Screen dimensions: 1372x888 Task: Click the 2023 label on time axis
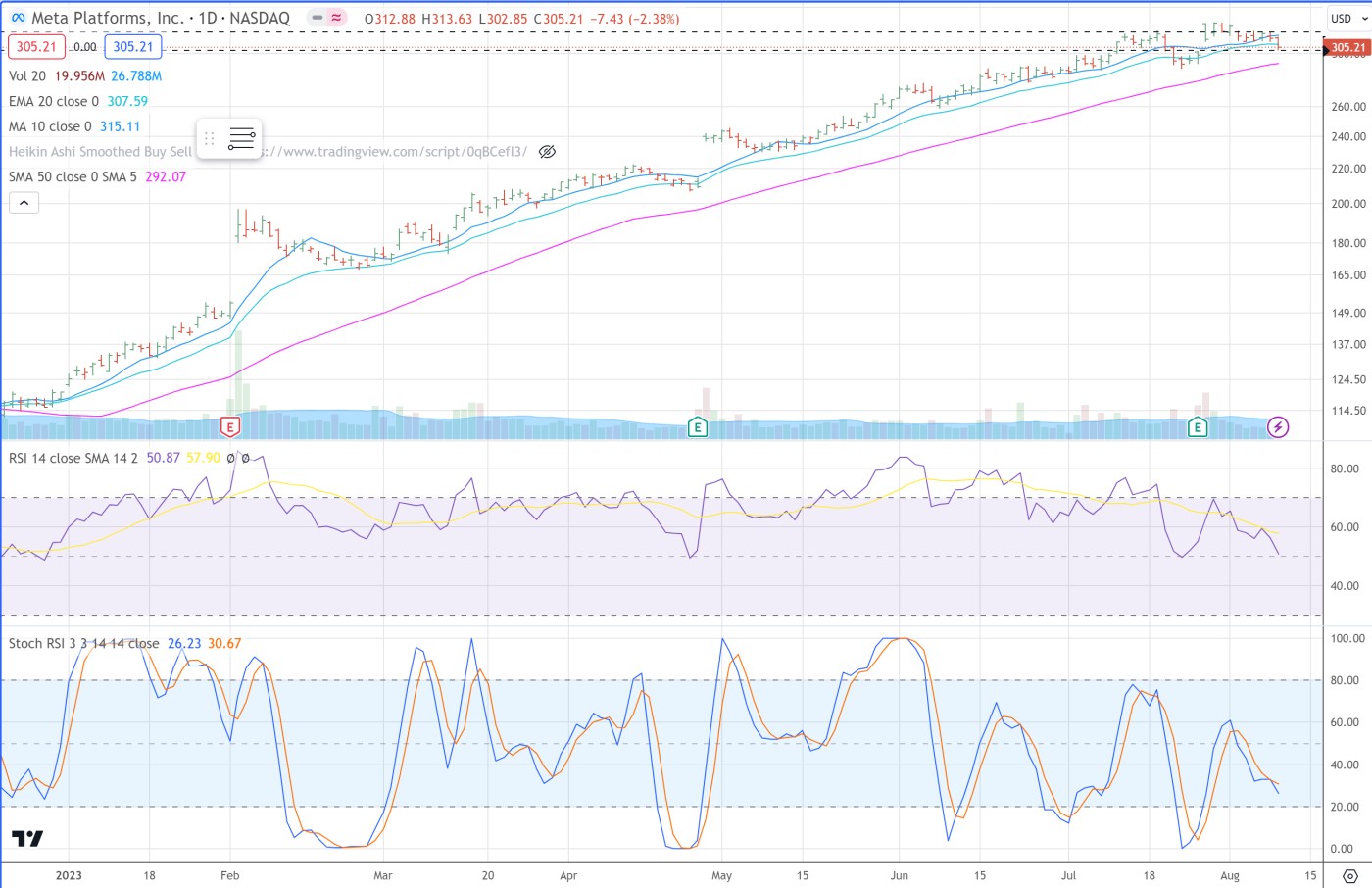[x=69, y=875]
